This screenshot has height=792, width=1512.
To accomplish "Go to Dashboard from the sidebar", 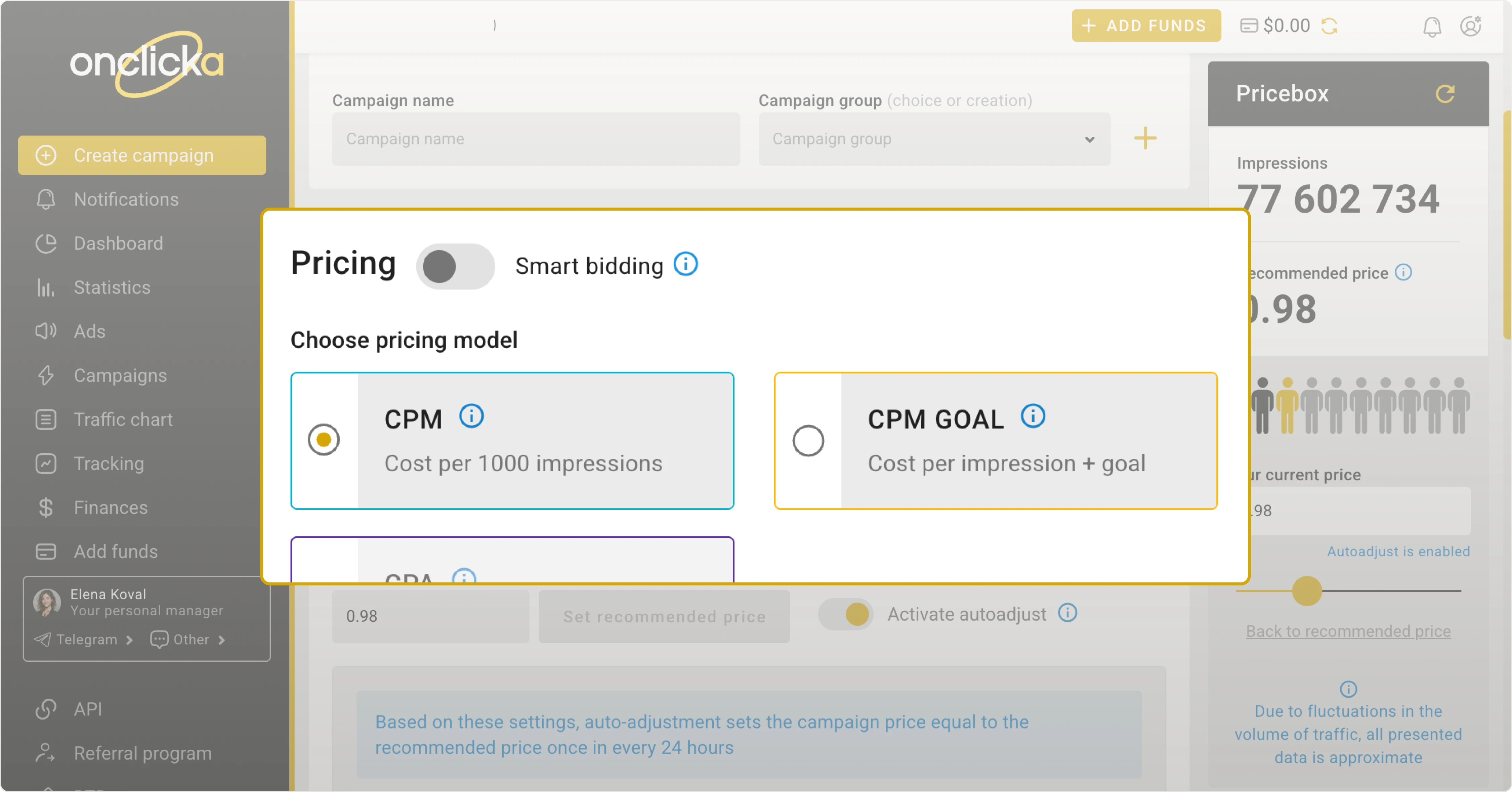I will (118, 243).
